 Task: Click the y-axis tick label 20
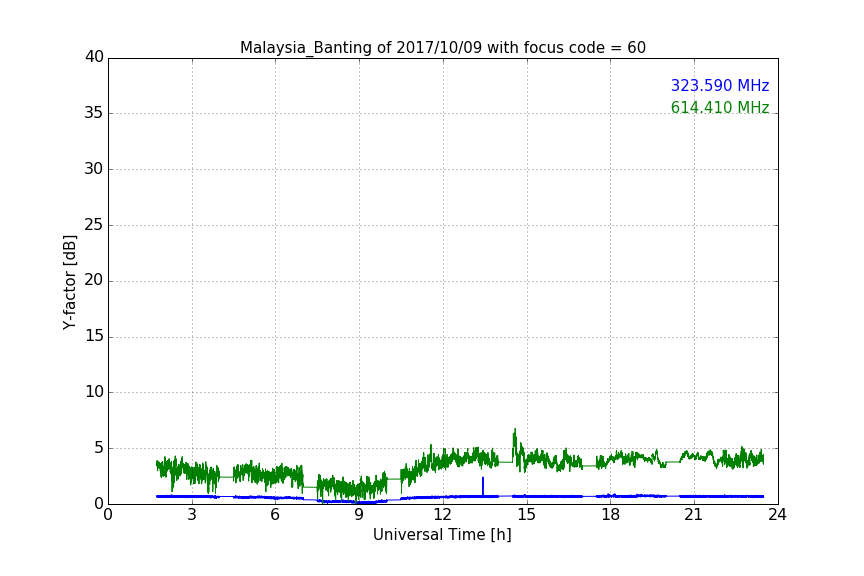coord(94,281)
